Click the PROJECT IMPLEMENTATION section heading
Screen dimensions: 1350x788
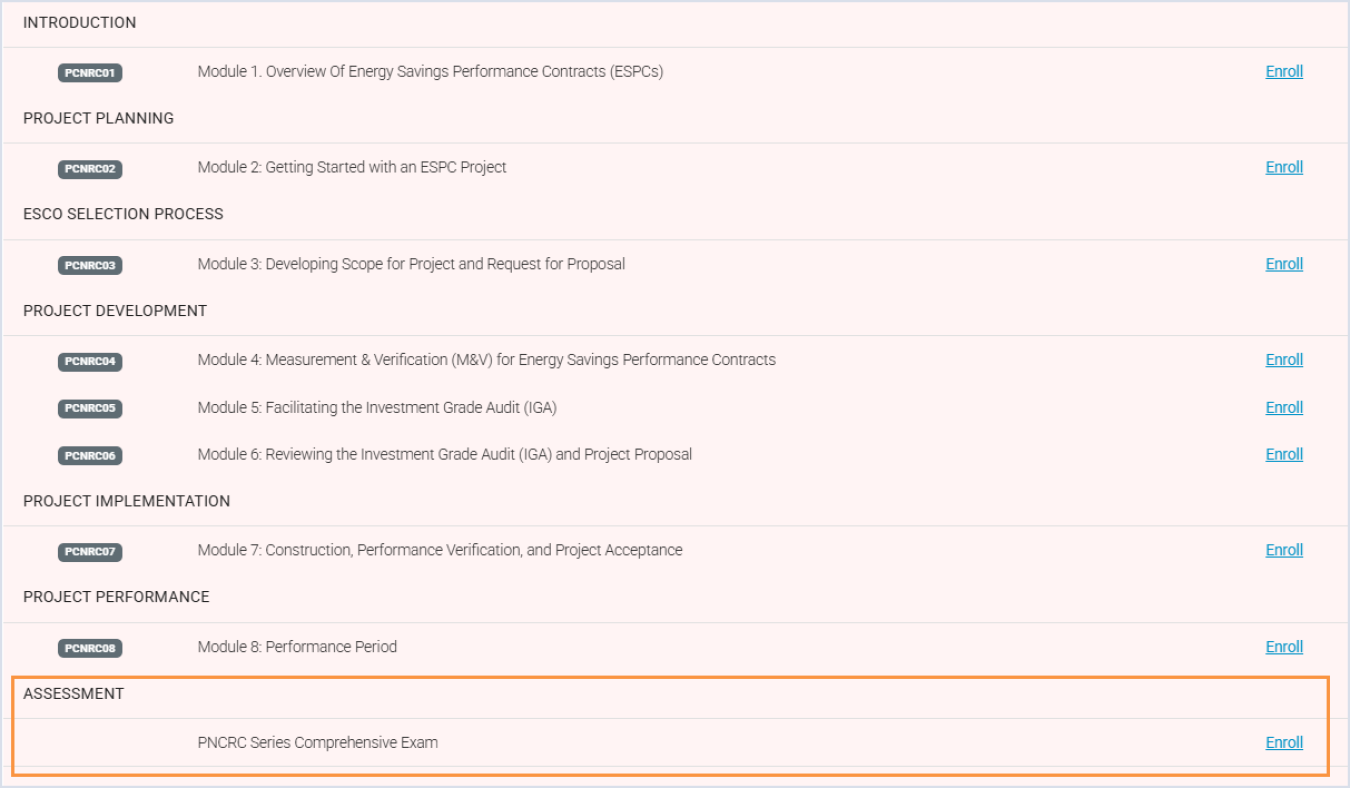pos(127,501)
